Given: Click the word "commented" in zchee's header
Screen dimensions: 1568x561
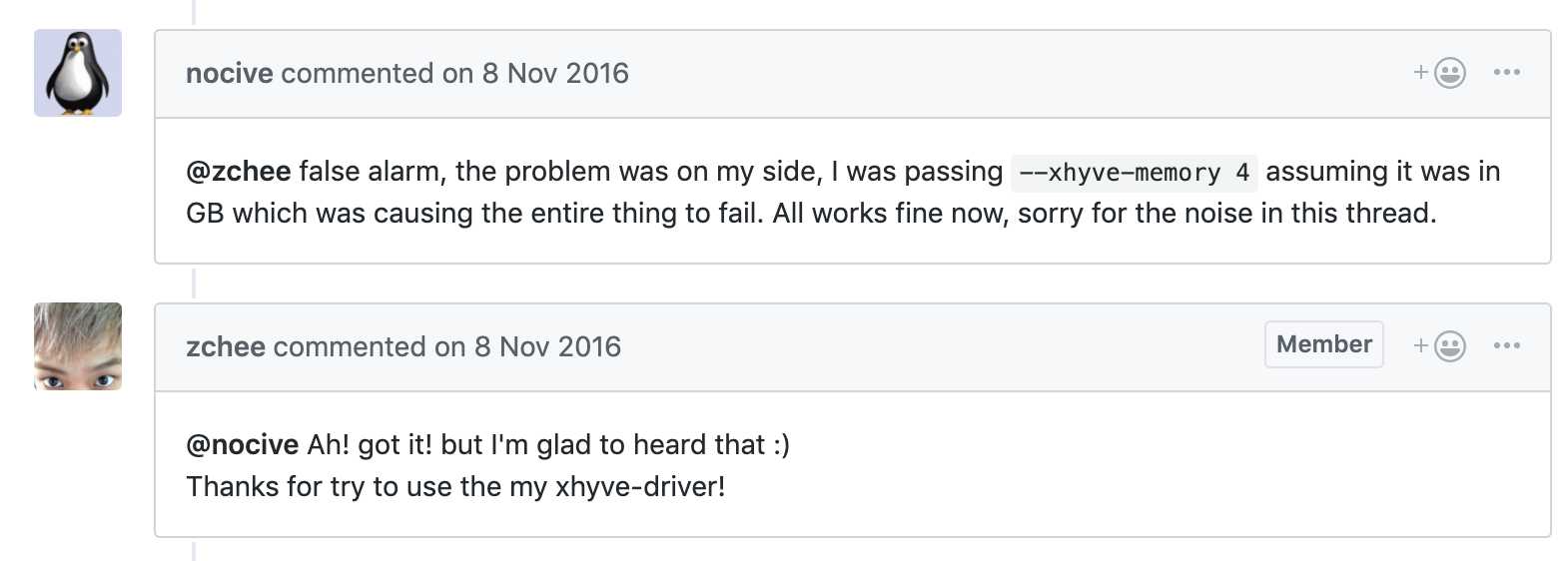Looking at the screenshot, I should [349, 347].
